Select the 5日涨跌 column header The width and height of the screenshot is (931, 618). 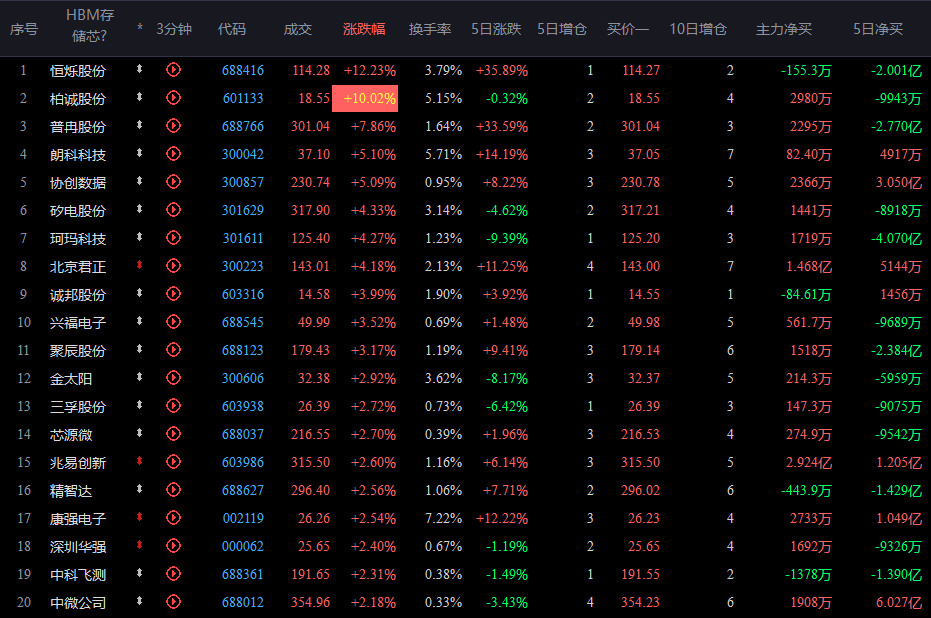496,29
